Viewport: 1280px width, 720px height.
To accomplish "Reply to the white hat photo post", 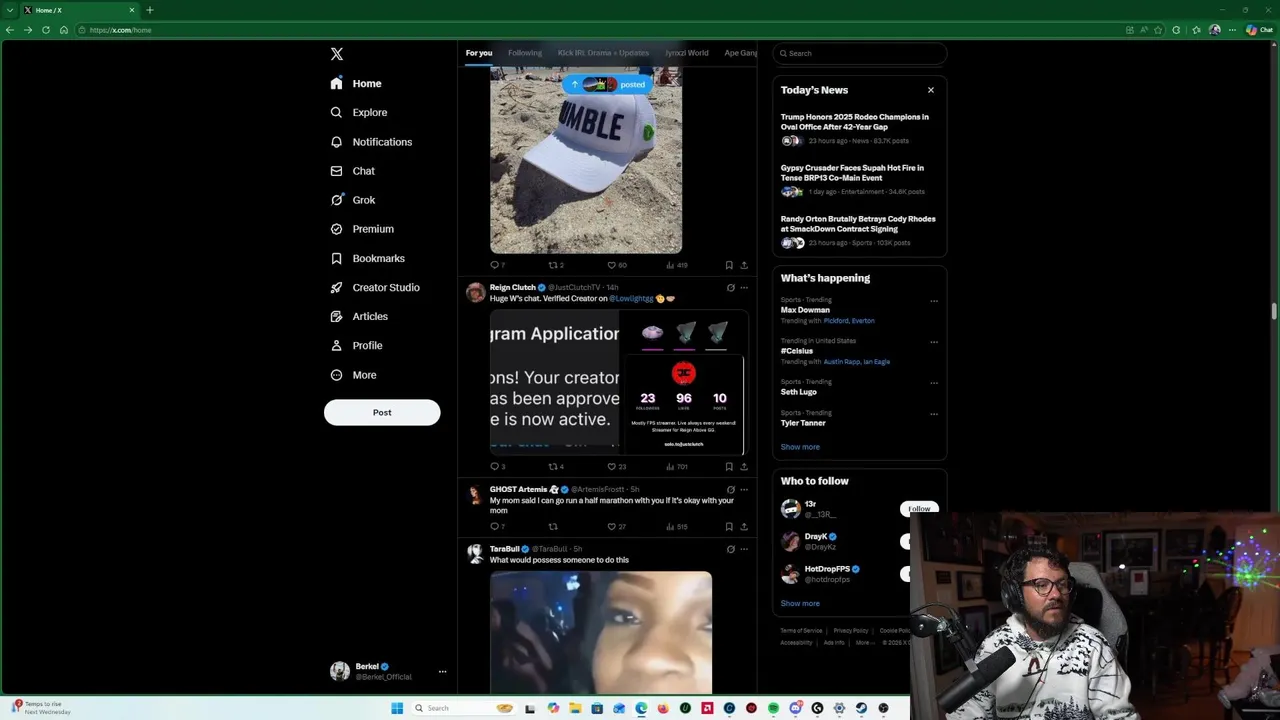I will pyautogui.click(x=494, y=265).
